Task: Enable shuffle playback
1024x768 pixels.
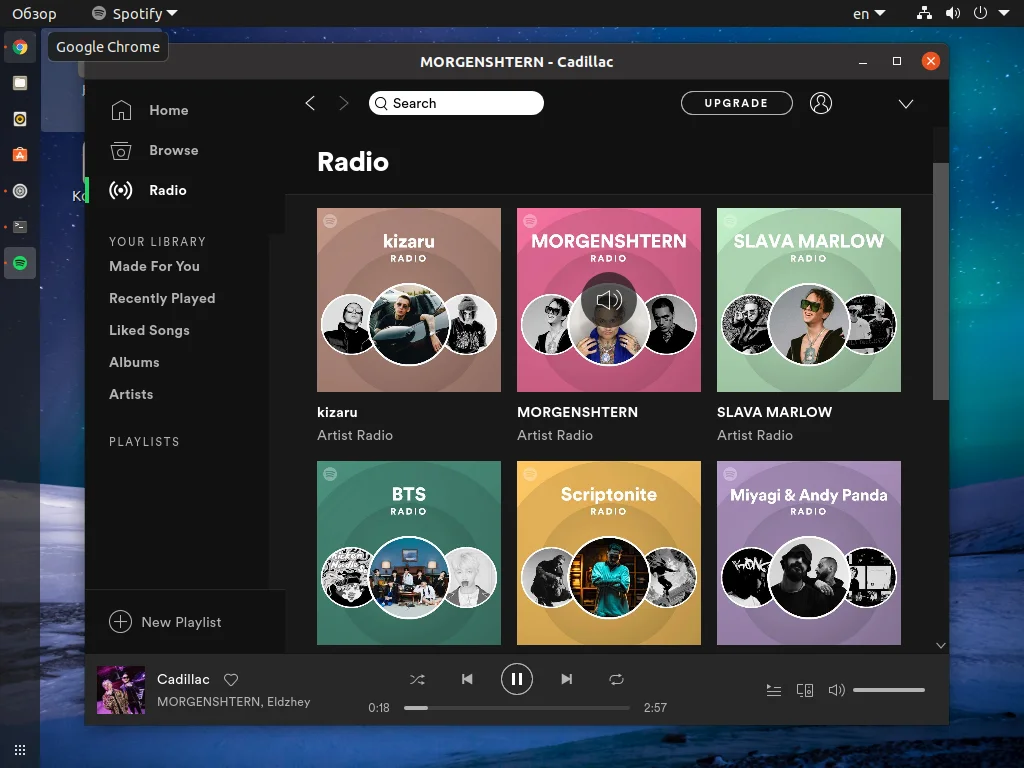Action: click(417, 679)
